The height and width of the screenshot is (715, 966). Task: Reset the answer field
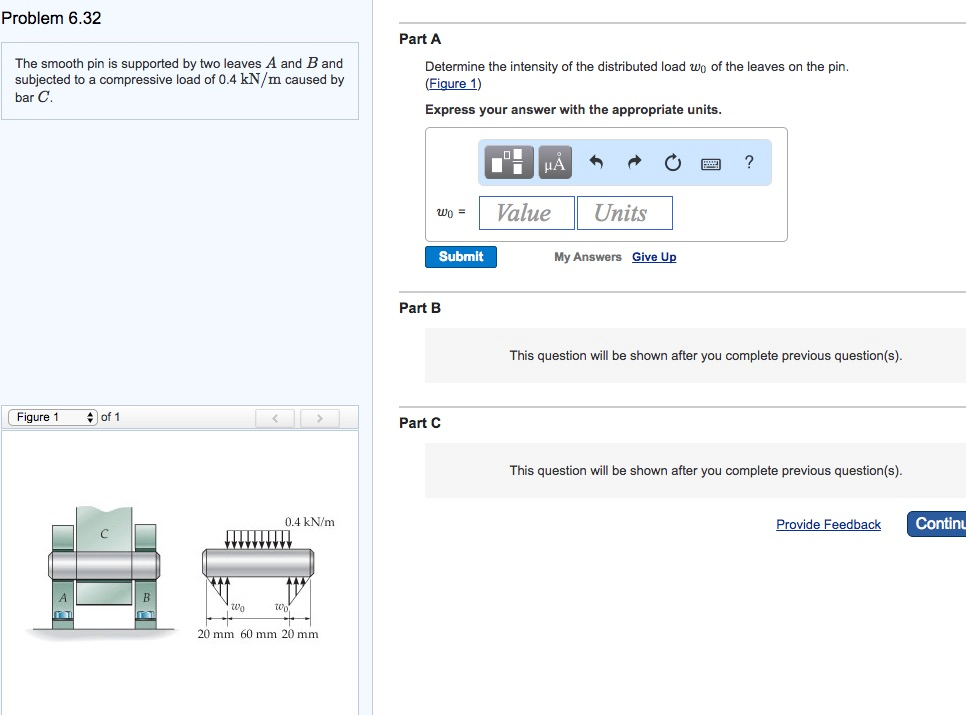(672, 161)
